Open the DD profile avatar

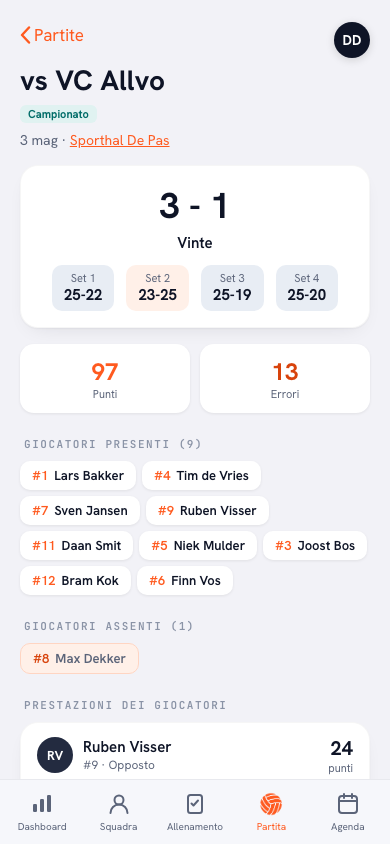pyautogui.click(x=352, y=40)
